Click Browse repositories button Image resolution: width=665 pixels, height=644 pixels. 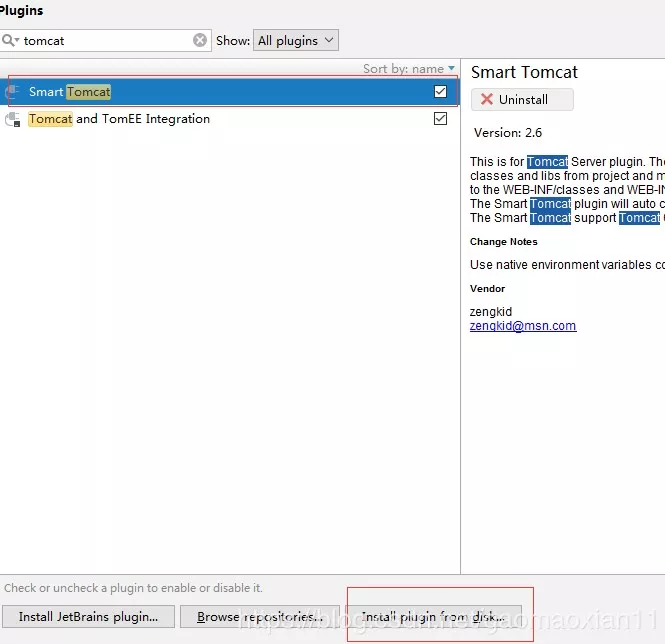(x=260, y=616)
